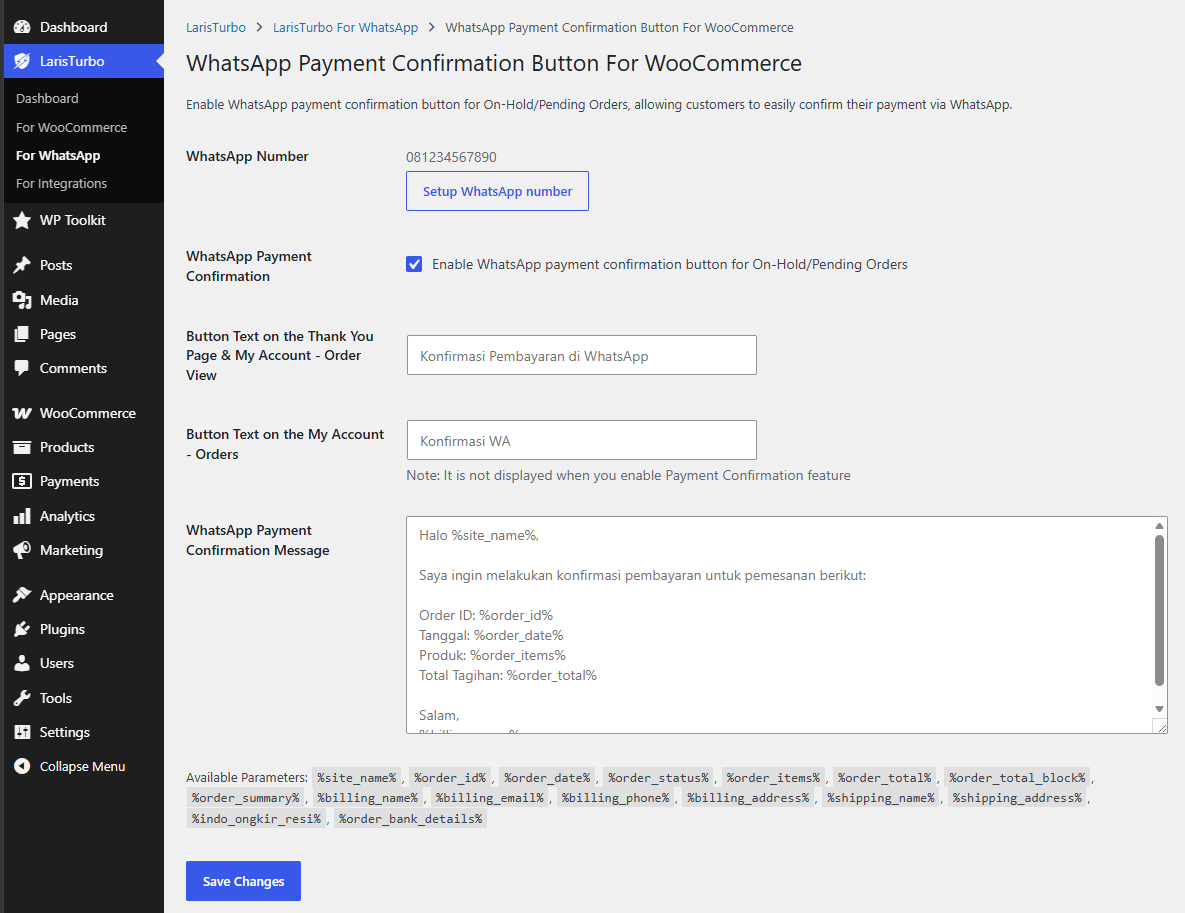
Task: Click the %order_summary% parameter tag
Action: [x=246, y=798]
